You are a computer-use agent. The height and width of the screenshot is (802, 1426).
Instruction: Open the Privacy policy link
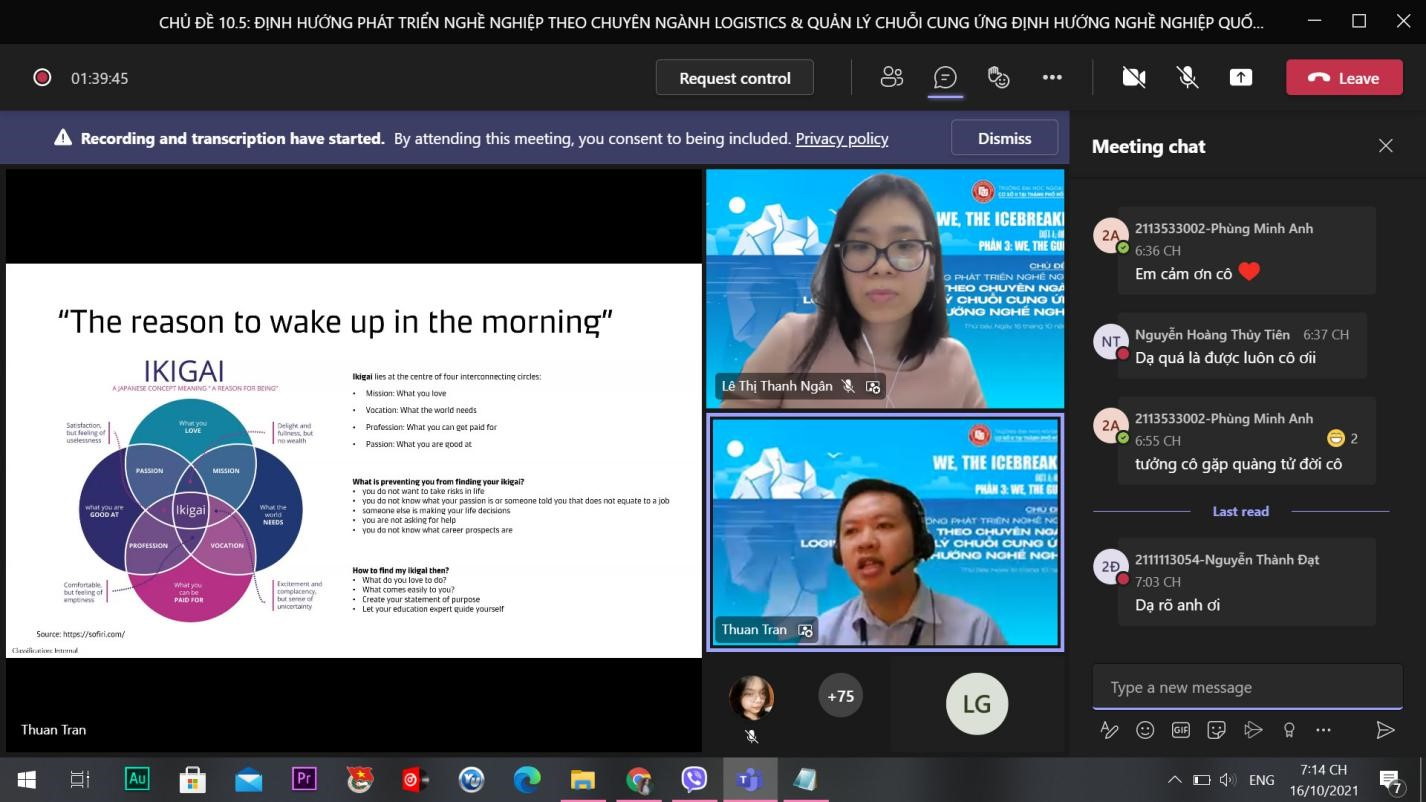pos(841,139)
